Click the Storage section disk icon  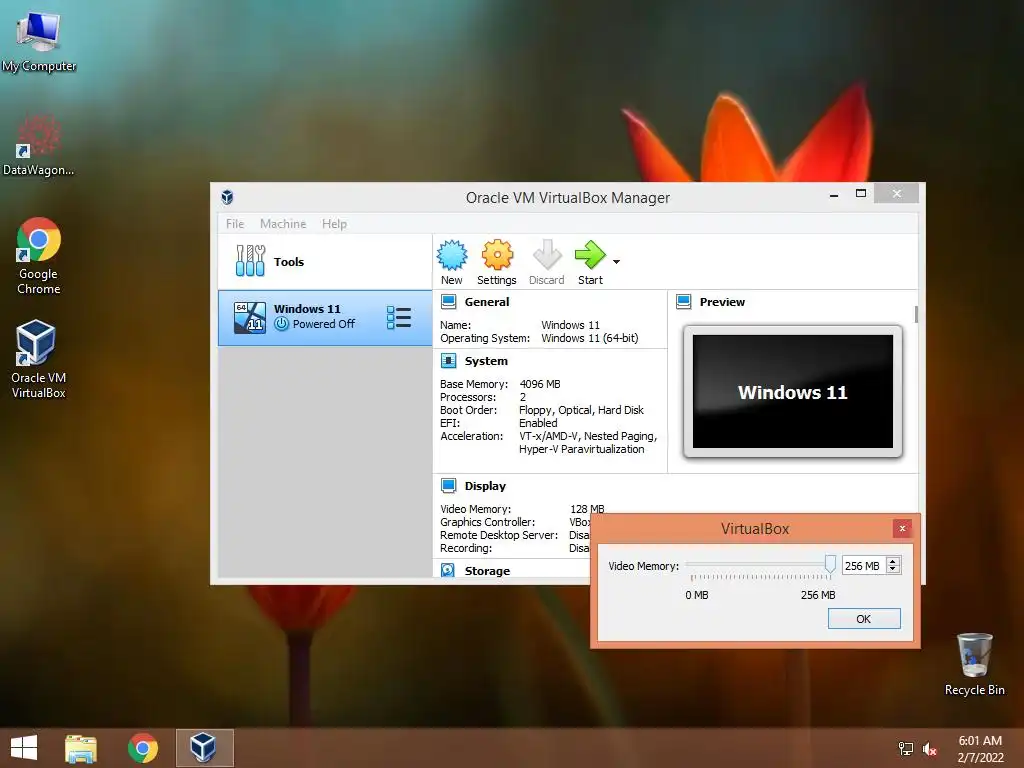(448, 570)
